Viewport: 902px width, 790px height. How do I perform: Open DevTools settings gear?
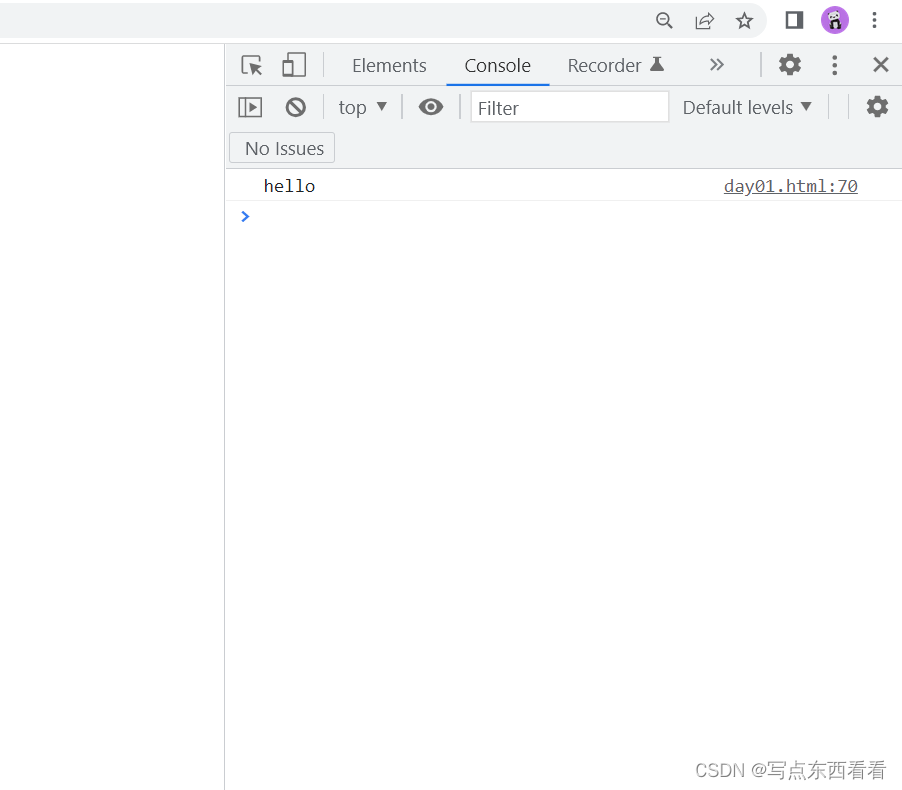click(x=789, y=65)
